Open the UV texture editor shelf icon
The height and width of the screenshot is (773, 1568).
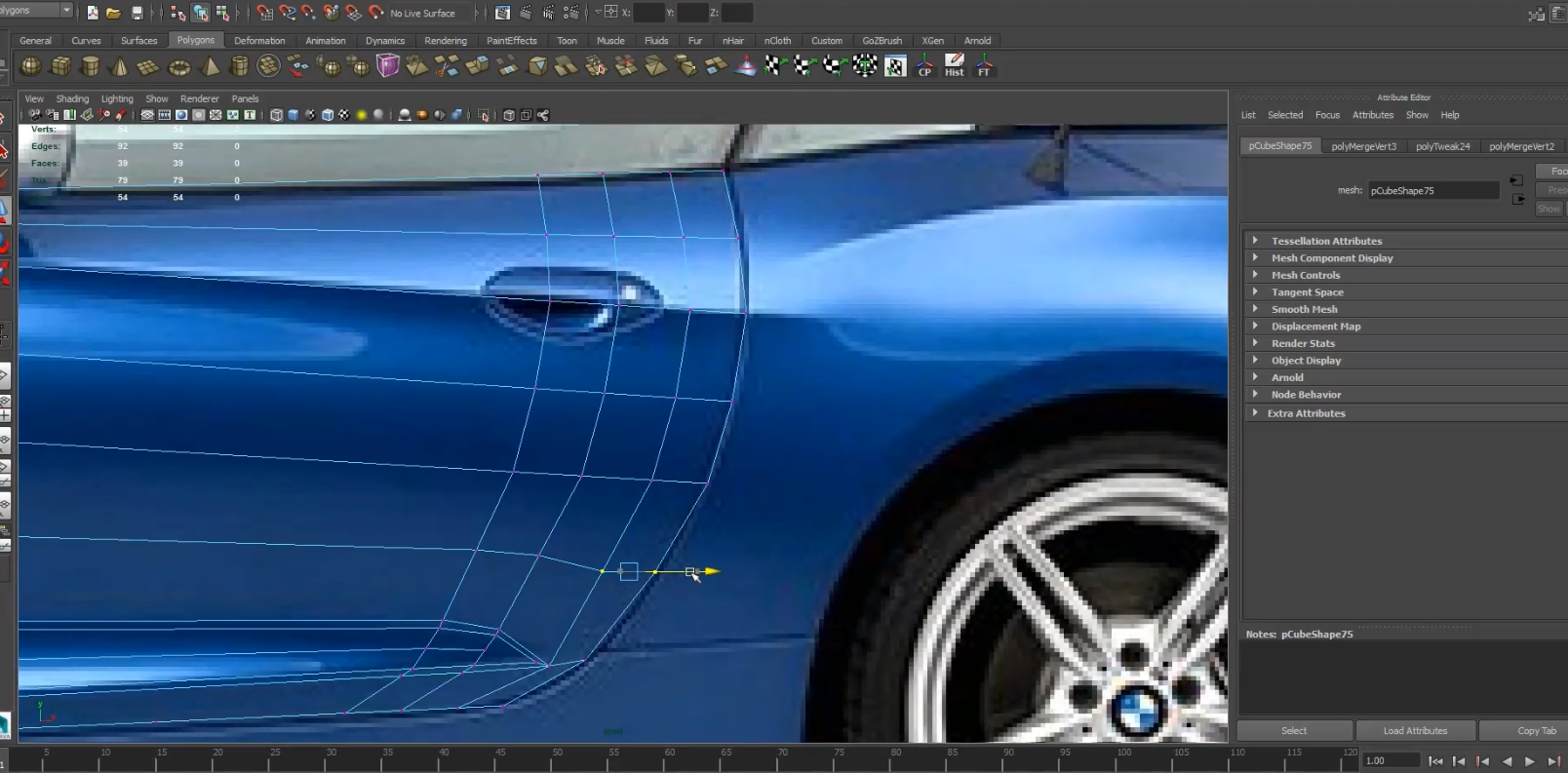point(895,66)
